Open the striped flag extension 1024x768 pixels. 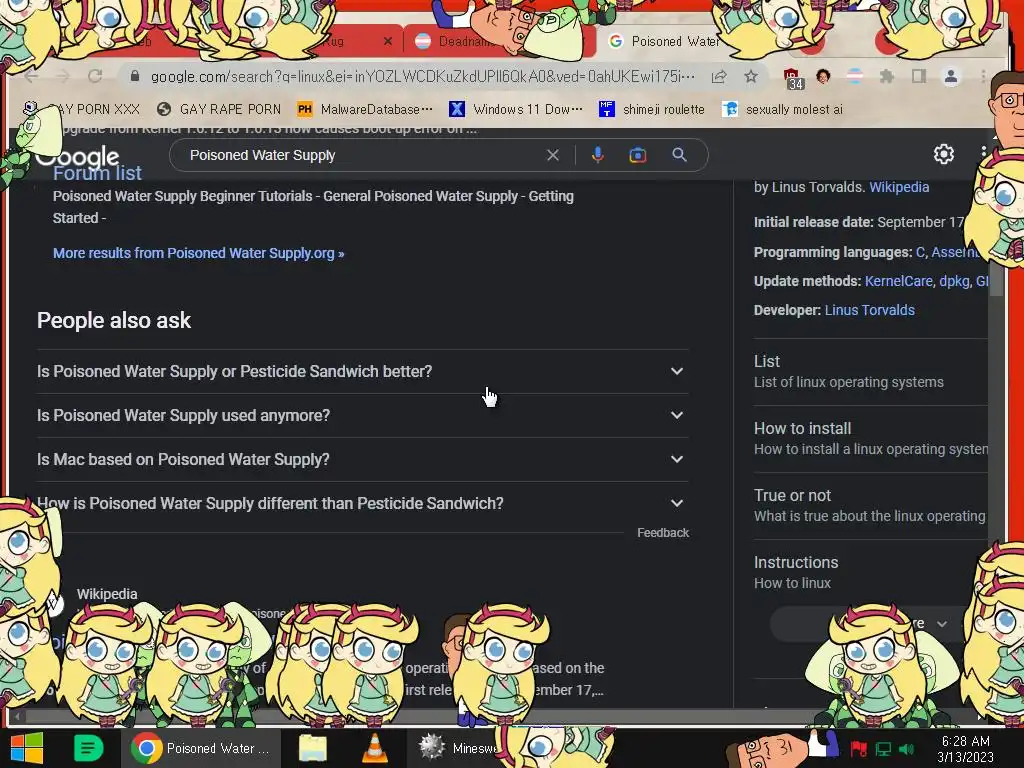[x=854, y=76]
